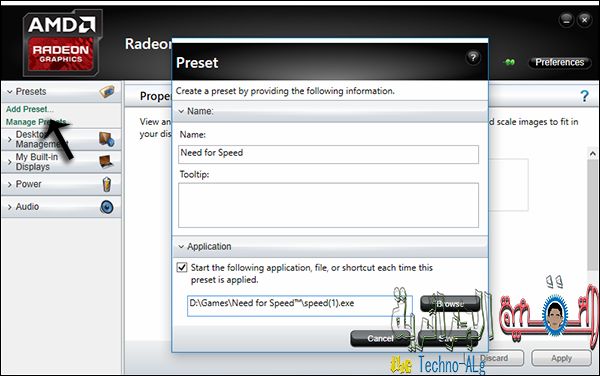Collapse the Name section in Preset dialog
The height and width of the screenshot is (376, 600).
tap(181, 111)
